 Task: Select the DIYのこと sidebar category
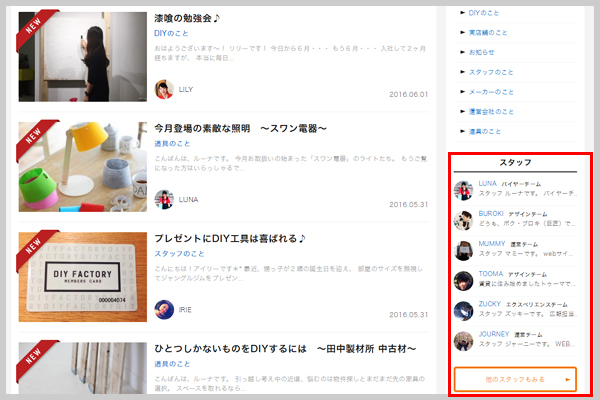coord(484,13)
